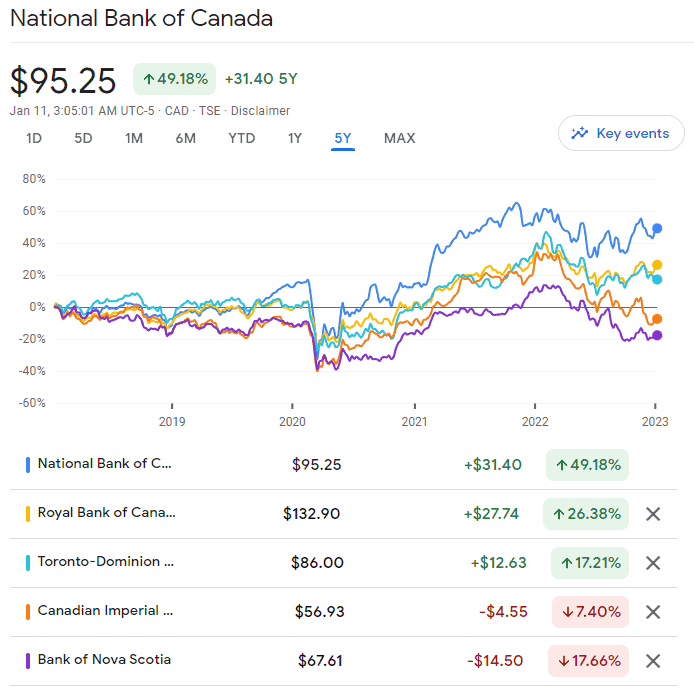Image resolution: width=694 pixels, height=698 pixels.
Task: Remove Toronto-Dominion comparison with X icon
Action: (653, 563)
